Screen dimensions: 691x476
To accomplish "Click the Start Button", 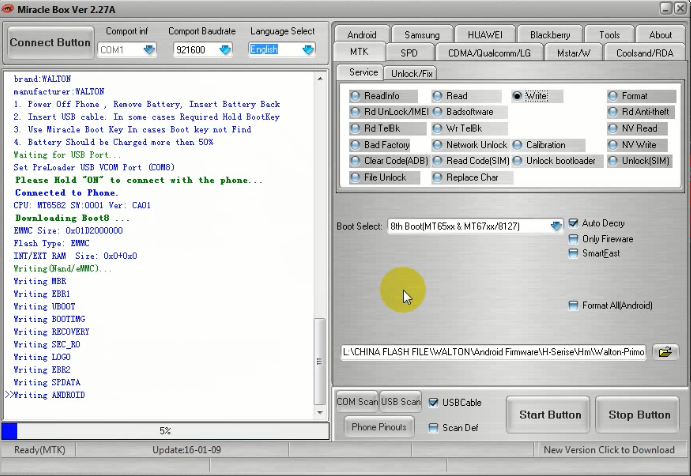I will pyautogui.click(x=550, y=415).
